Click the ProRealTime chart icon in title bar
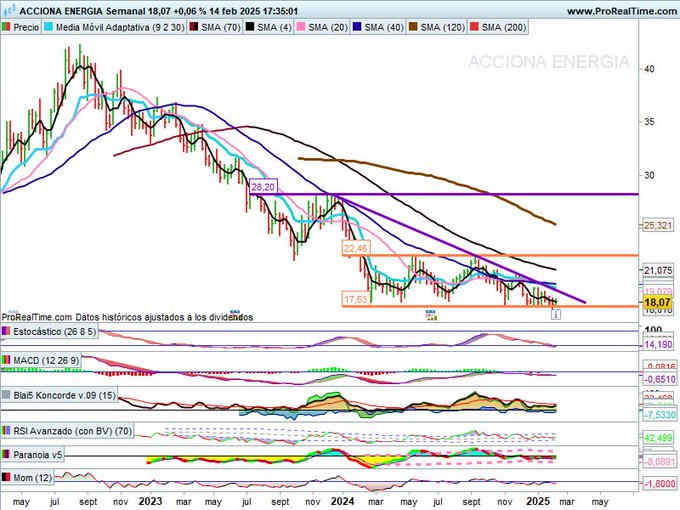The image size is (680, 510). tap(9, 10)
